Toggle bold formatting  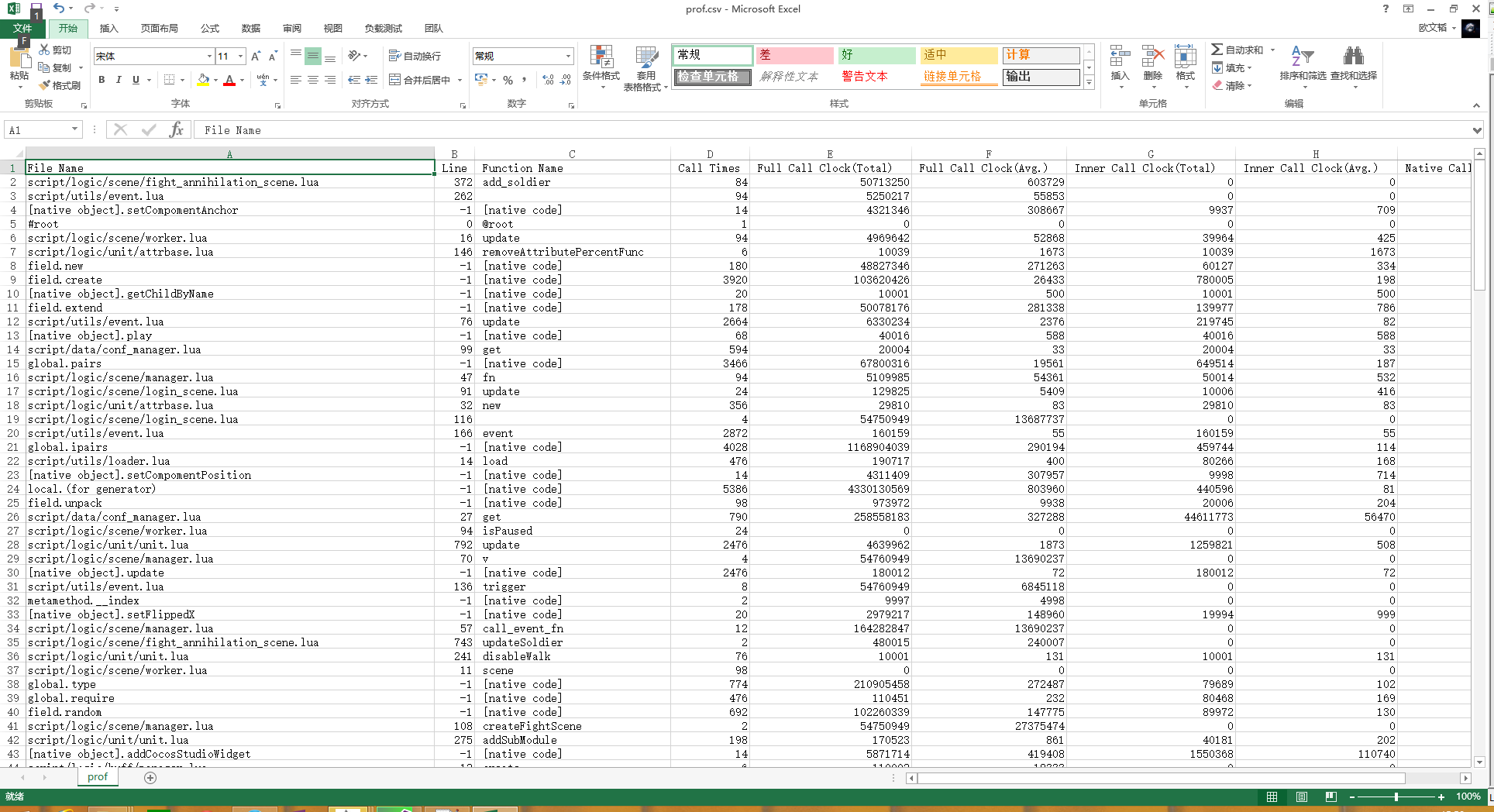(102, 80)
